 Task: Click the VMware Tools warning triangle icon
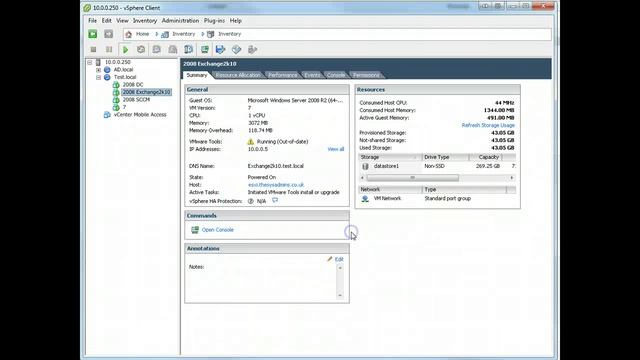251,142
